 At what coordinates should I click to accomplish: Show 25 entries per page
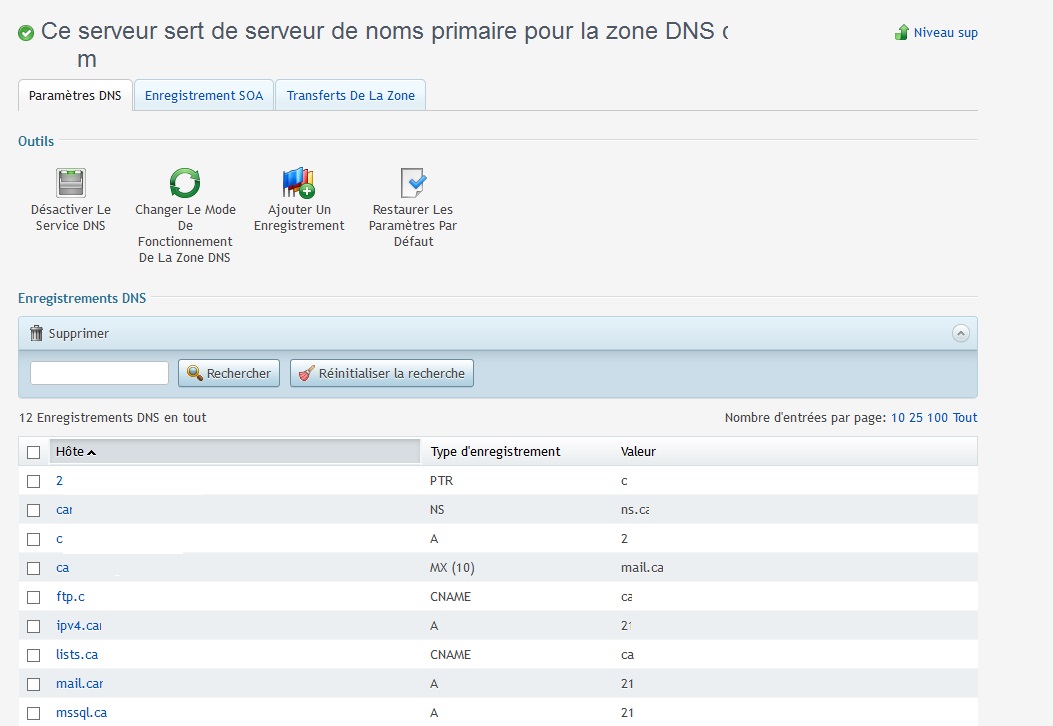[915, 418]
